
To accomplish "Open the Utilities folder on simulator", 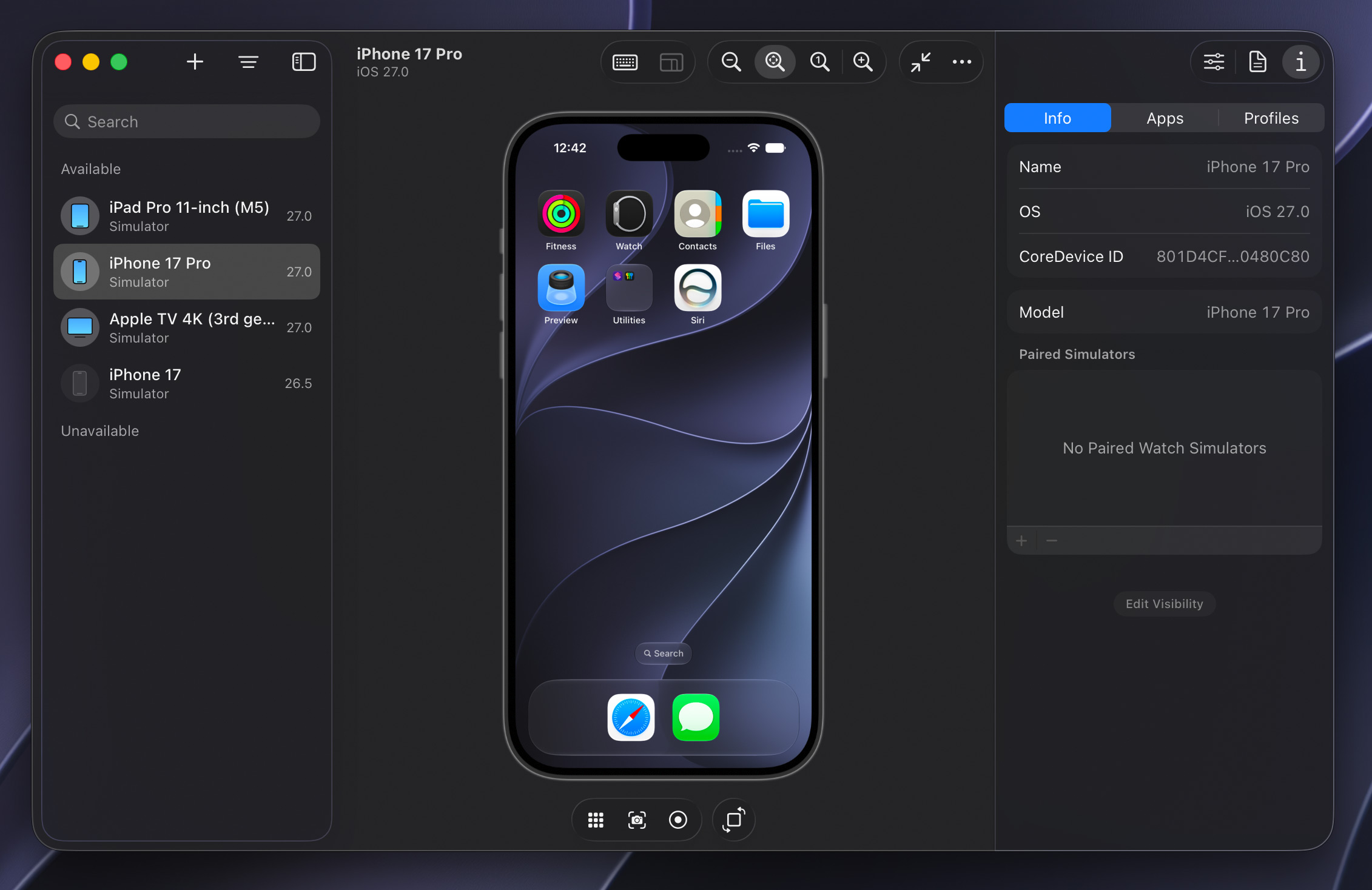I will click(x=629, y=288).
